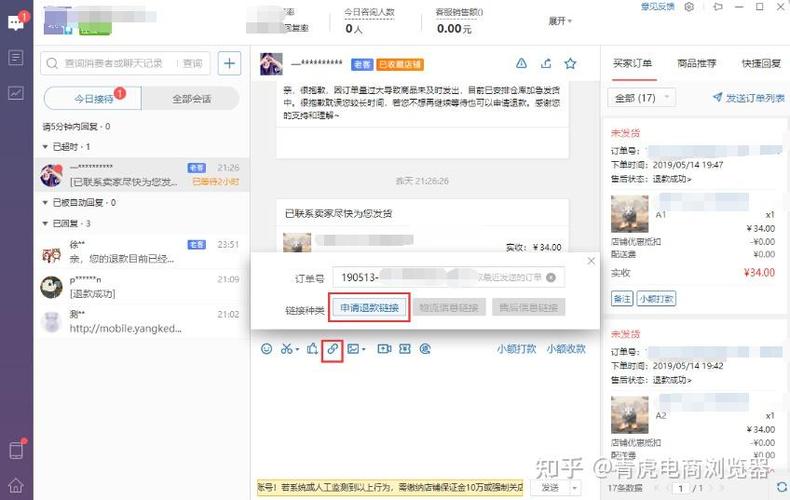
Task: Open the 买家订单 tab
Action: tap(632, 64)
